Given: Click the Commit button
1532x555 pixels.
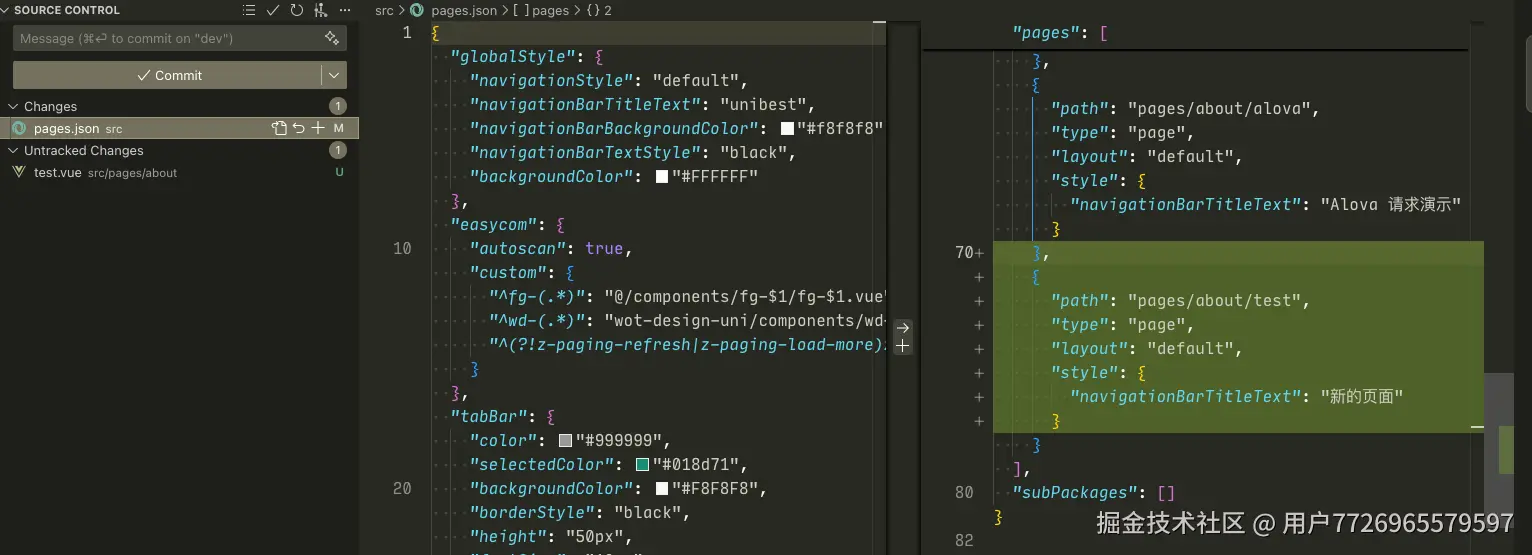Looking at the screenshot, I should [x=167, y=75].
